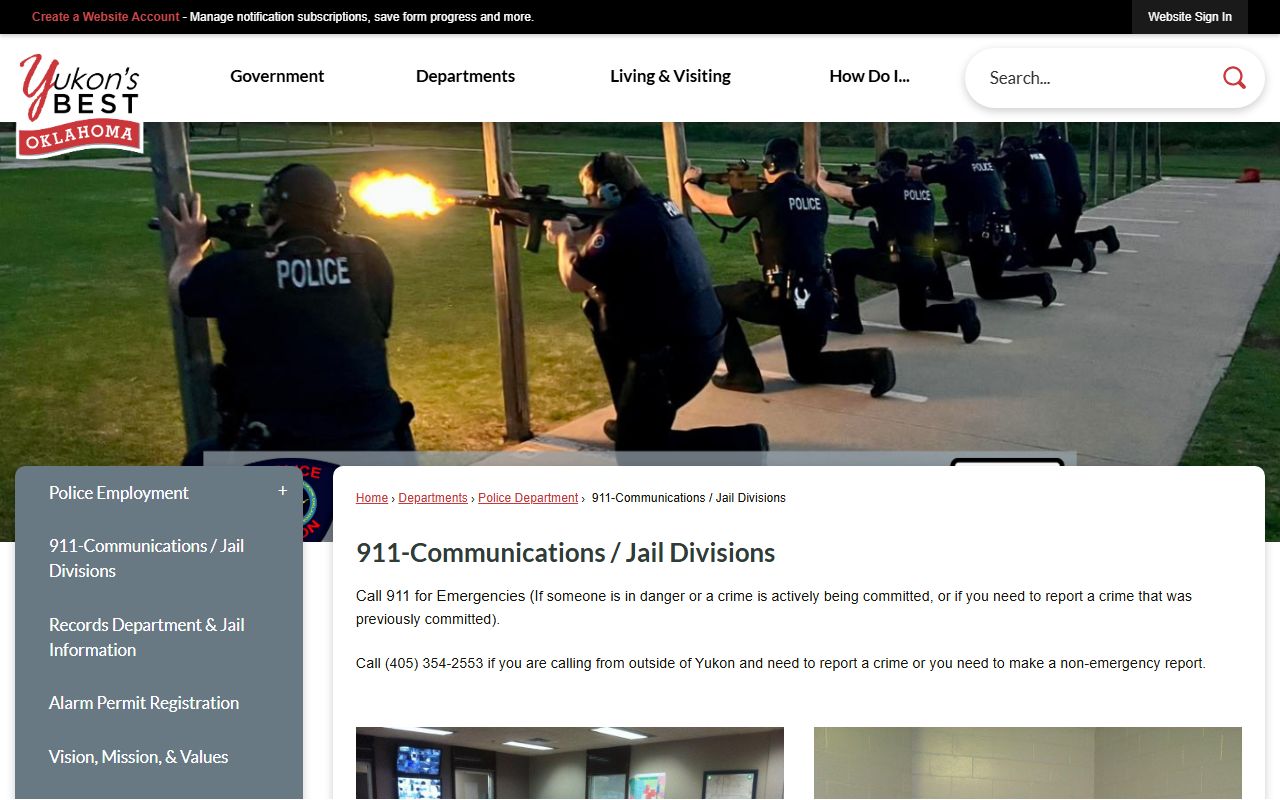The width and height of the screenshot is (1280, 800).
Task: Click the Website Sign In button
Action: coord(1190,17)
